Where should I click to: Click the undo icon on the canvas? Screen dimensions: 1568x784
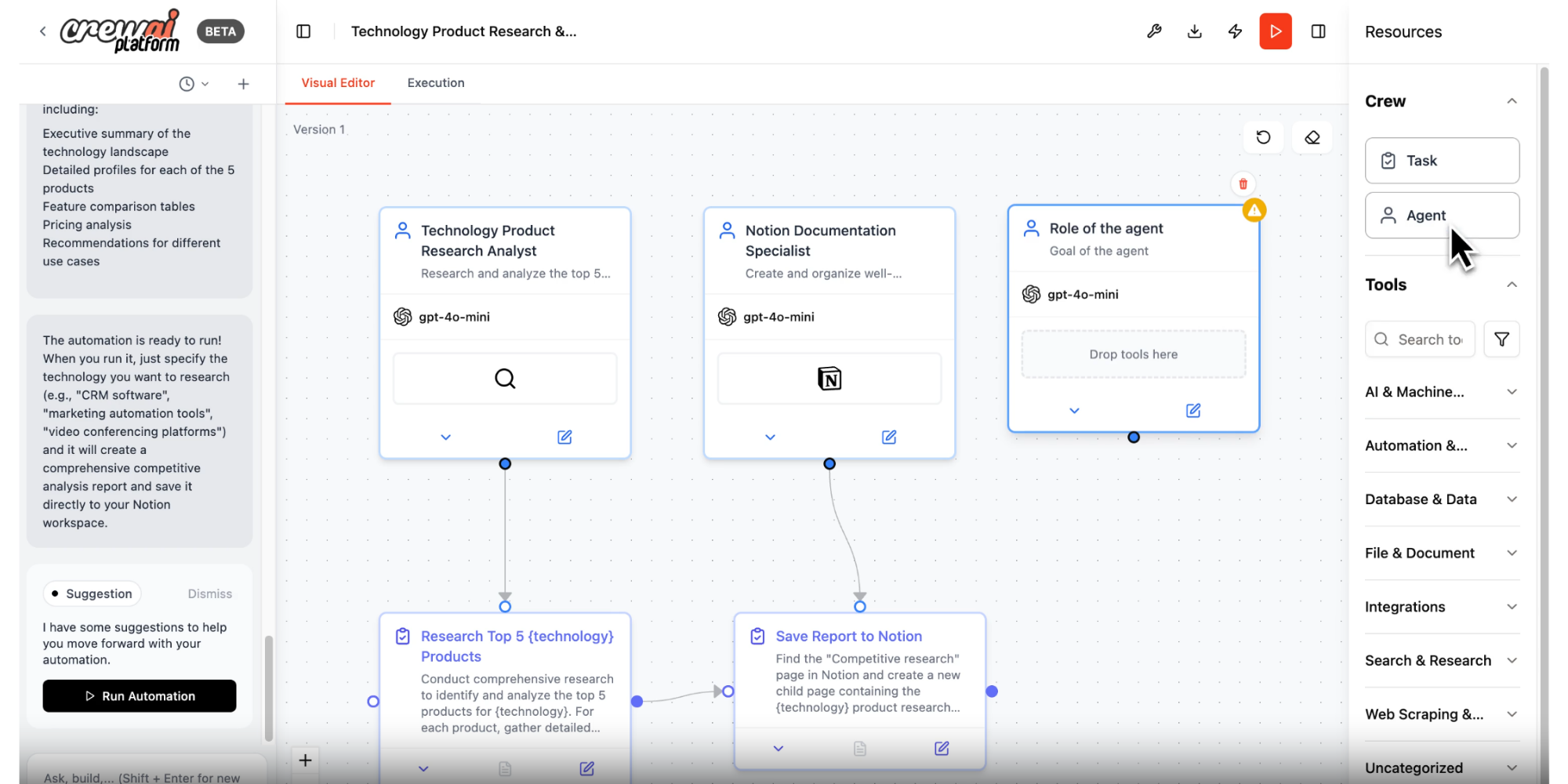click(x=1263, y=137)
